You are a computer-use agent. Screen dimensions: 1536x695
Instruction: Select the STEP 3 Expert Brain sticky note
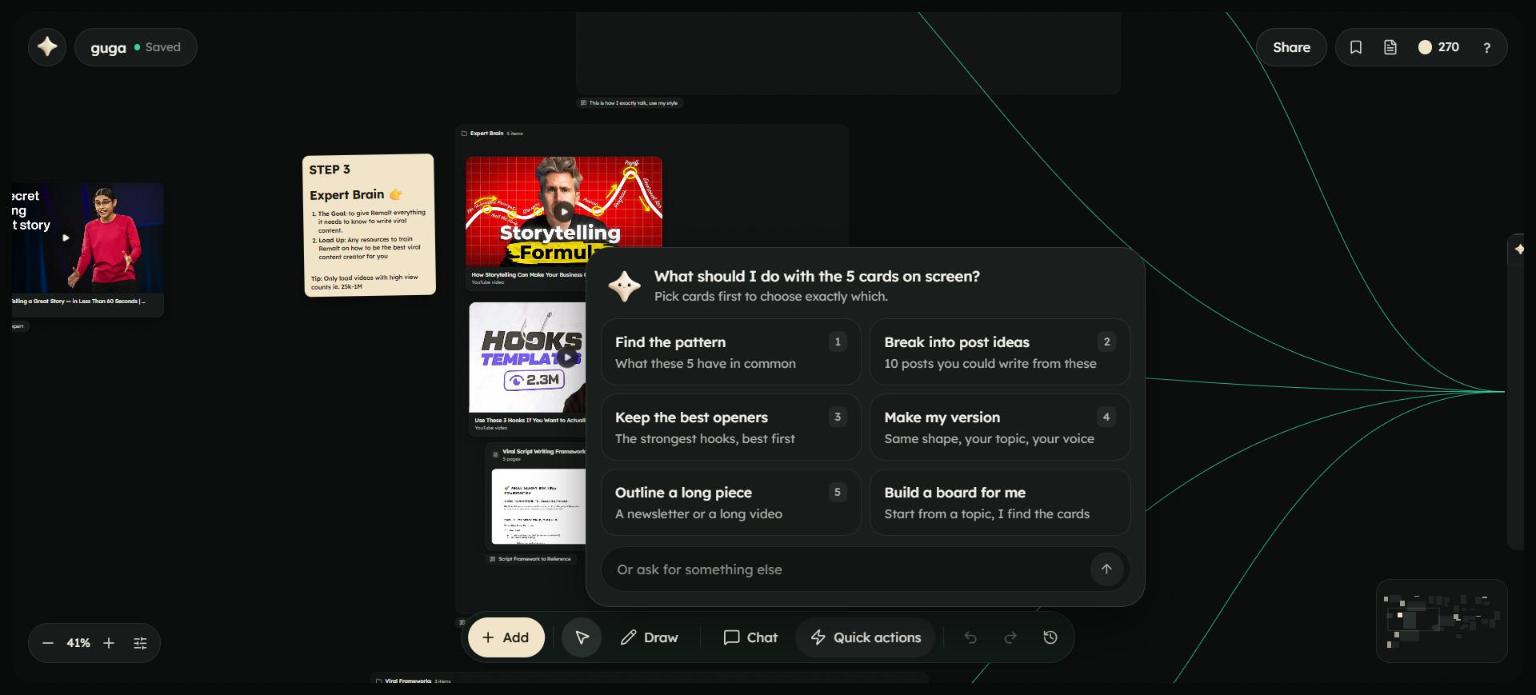369,225
